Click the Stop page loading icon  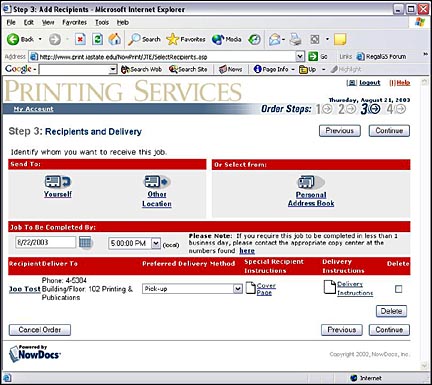tap(80, 39)
